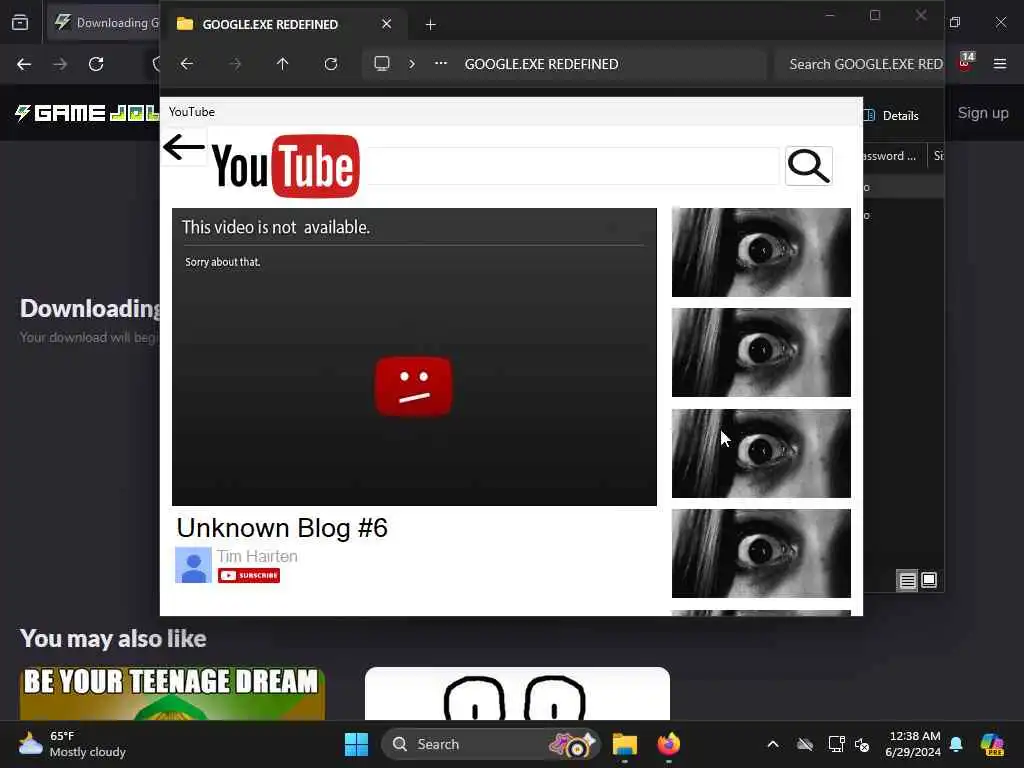
Task: Click Search GOOGLE.EXE REDEFINED field in Explorer
Action: (x=859, y=64)
